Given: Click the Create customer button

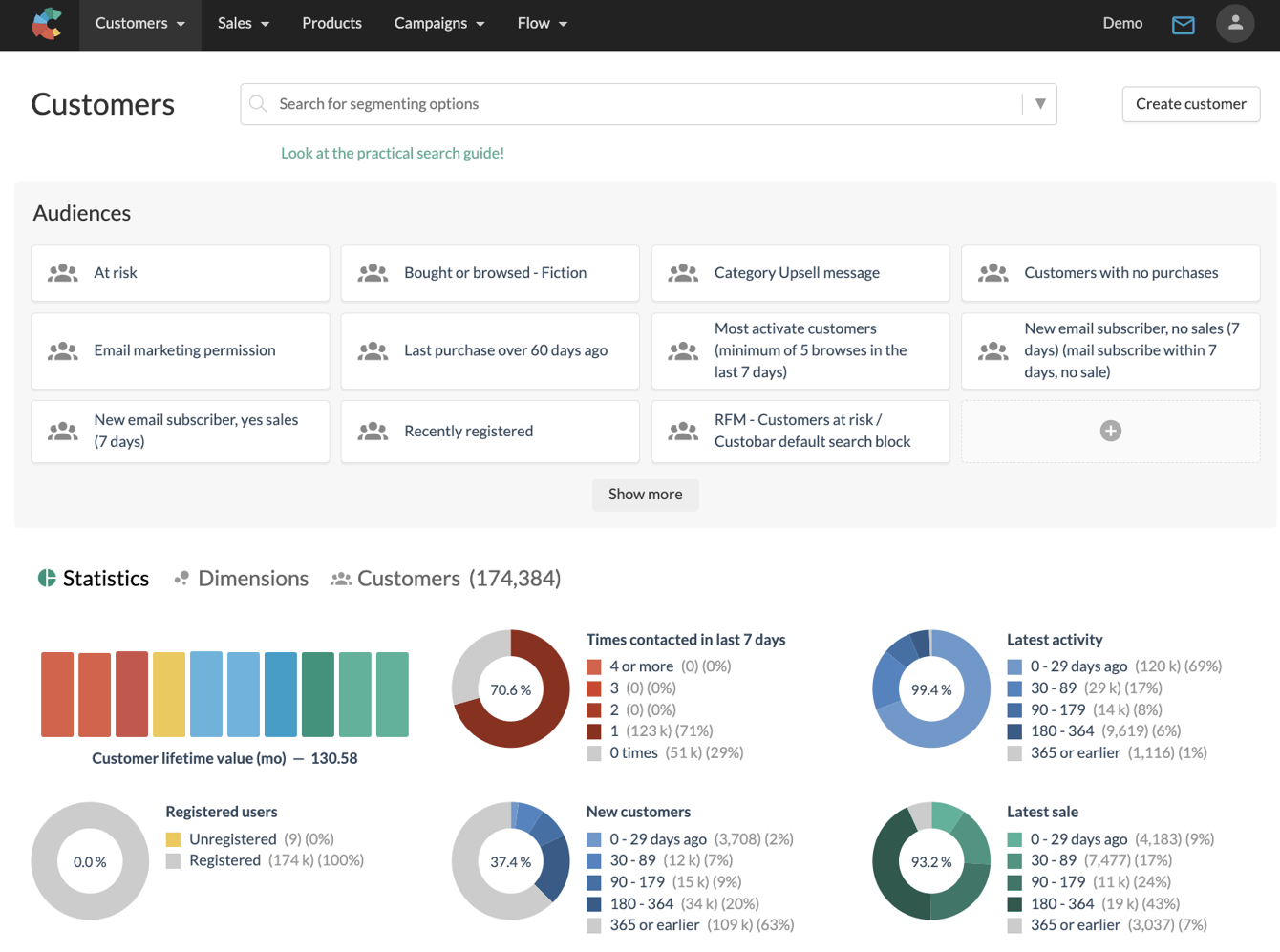Looking at the screenshot, I should pyautogui.click(x=1191, y=104).
